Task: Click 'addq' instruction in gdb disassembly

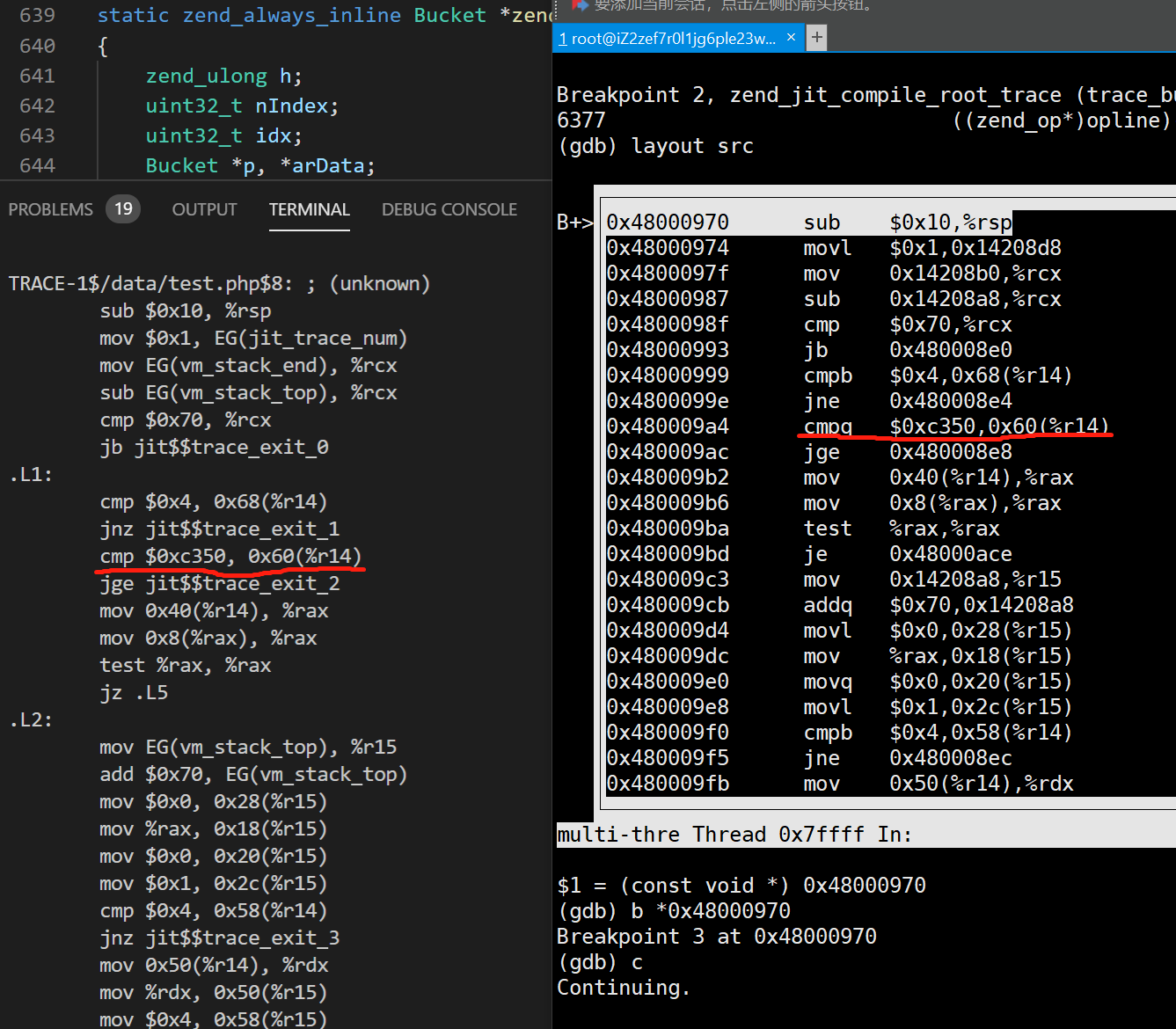Action: click(828, 605)
